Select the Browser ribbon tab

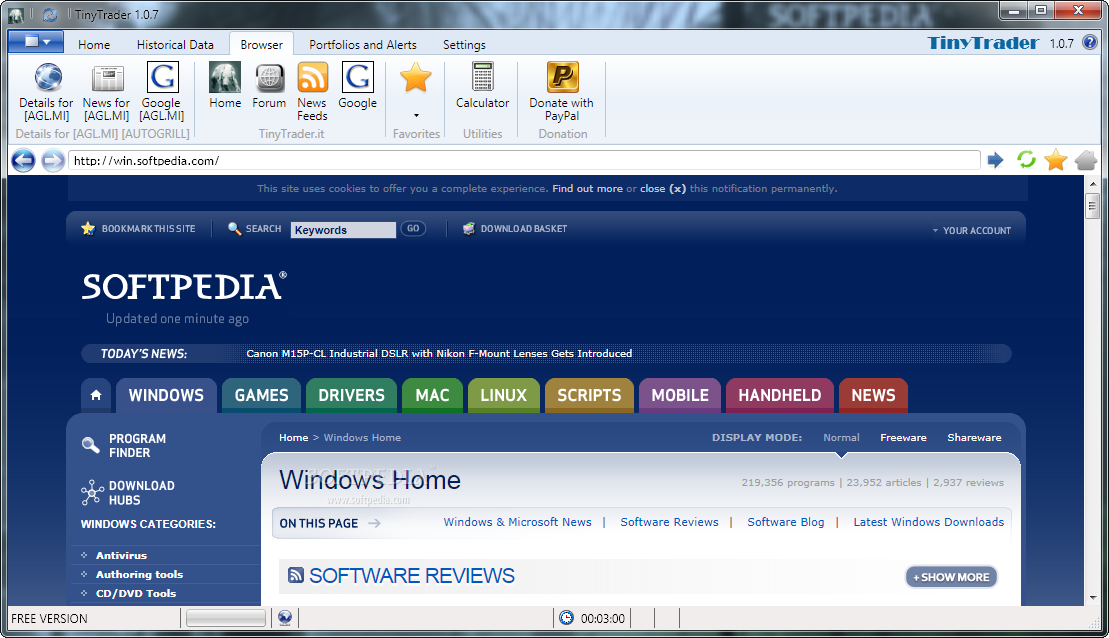click(x=262, y=45)
